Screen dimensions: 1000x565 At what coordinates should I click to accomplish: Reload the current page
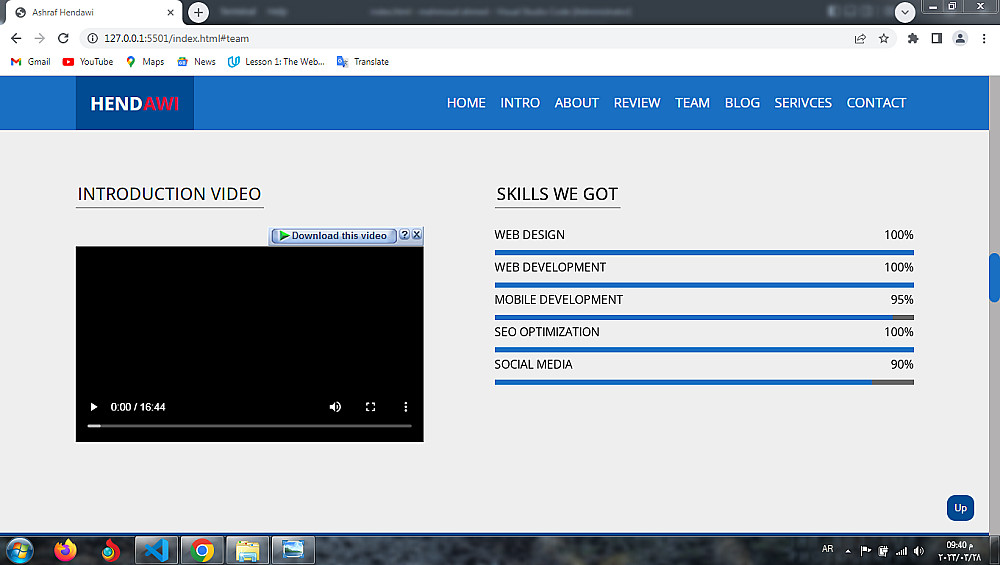pos(63,38)
